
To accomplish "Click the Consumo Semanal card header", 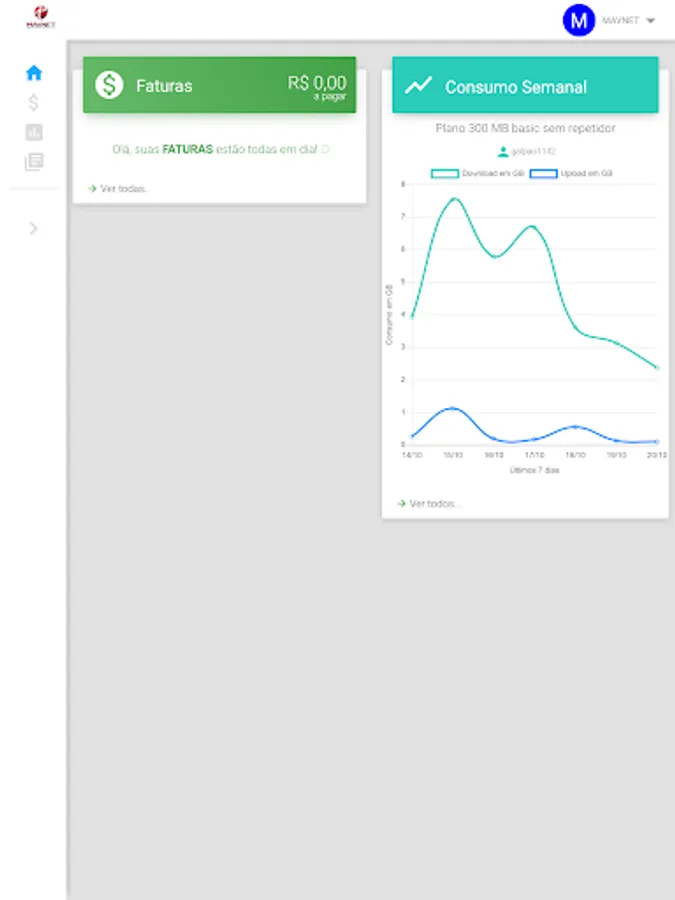I will [x=525, y=86].
